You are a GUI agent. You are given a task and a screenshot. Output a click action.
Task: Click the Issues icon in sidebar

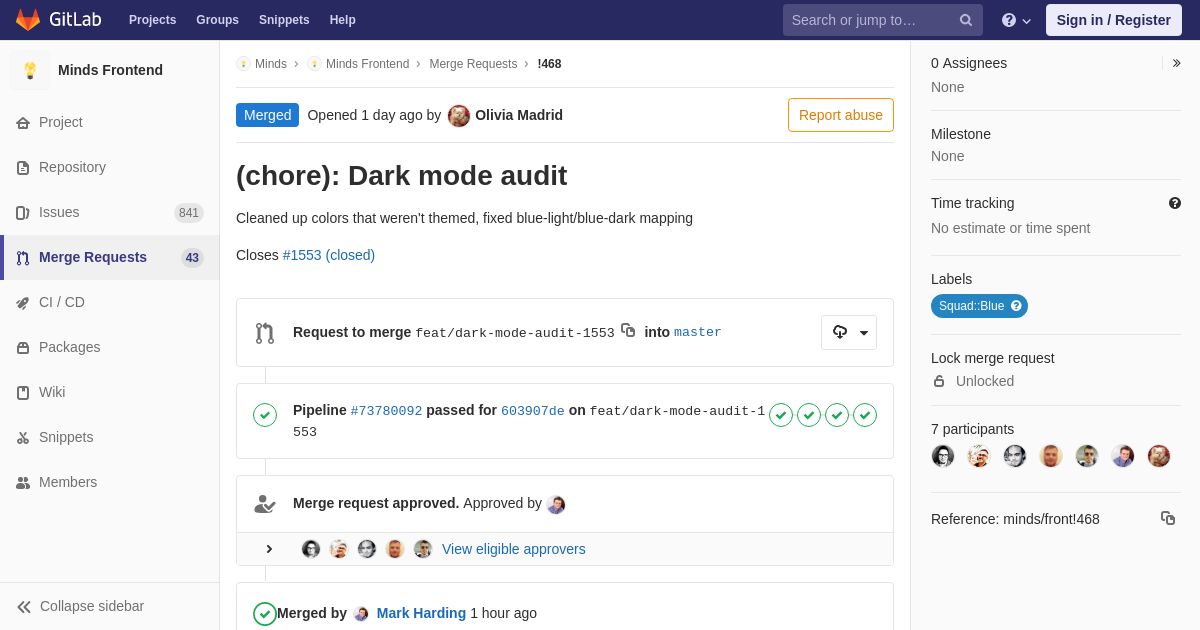23,213
